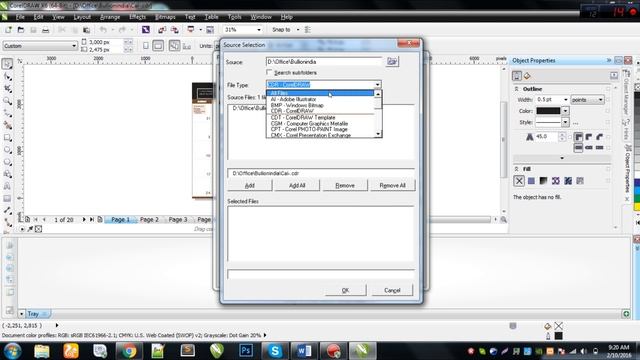
Task: Click the miter limit 45.0 field
Action: 547,137
